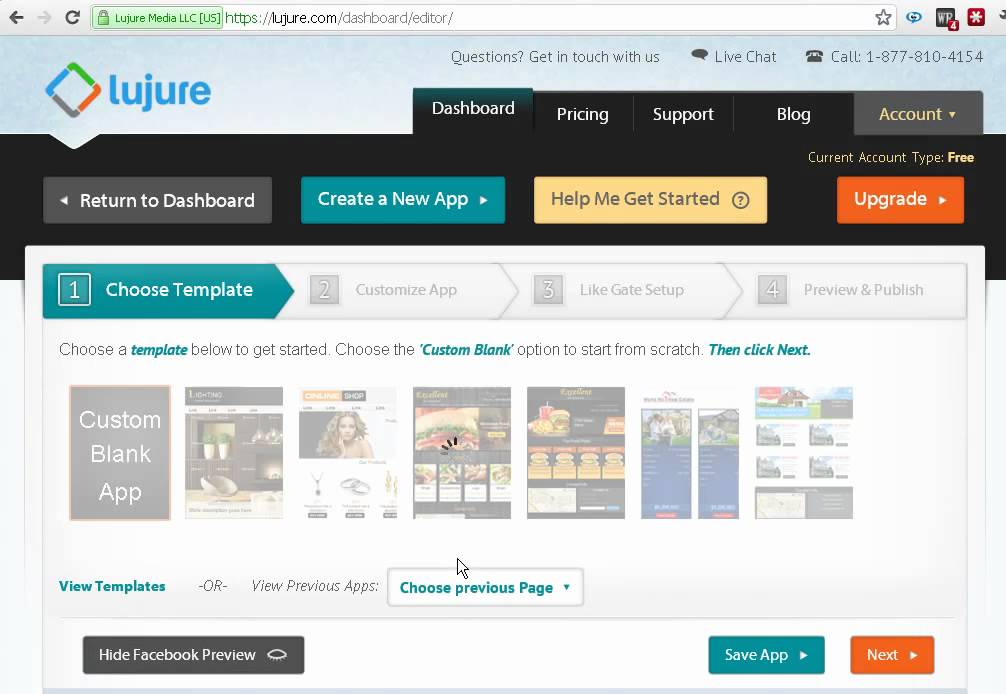The image size is (1006, 694).
Task: Click the blue chat extension icon
Action: [914, 17]
